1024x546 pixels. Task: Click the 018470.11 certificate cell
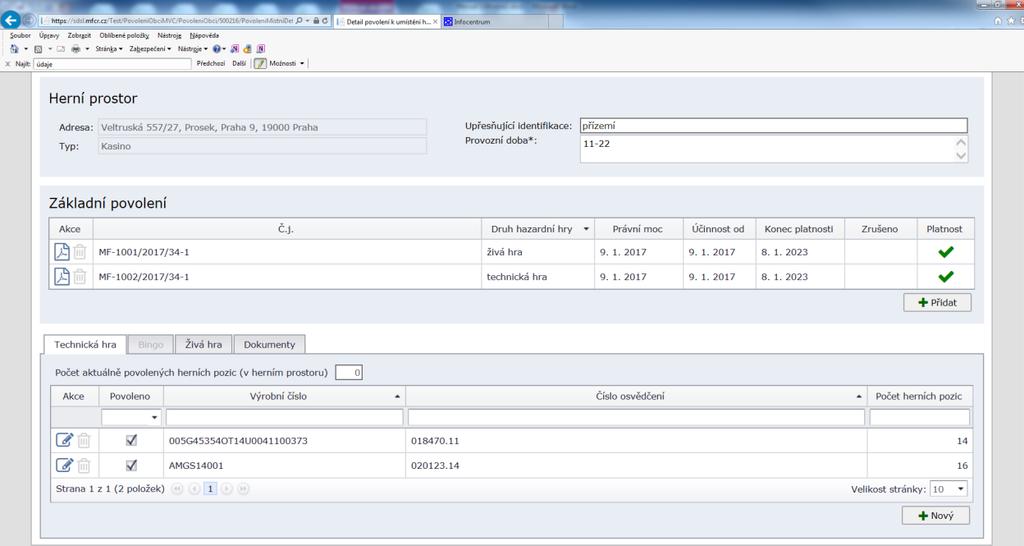[636, 441]
